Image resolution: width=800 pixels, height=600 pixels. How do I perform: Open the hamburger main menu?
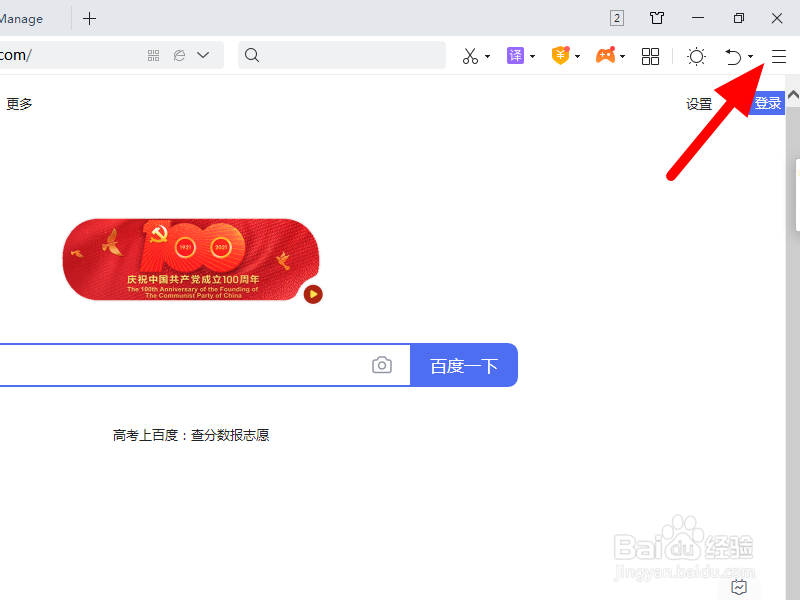click(x=779, y=57)
